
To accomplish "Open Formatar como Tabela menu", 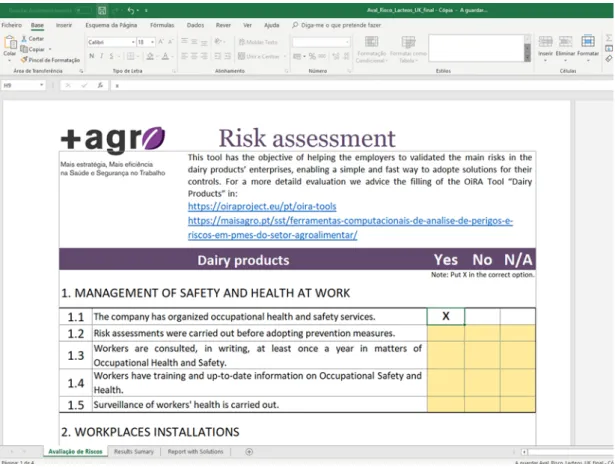I will tap(408, 49).
